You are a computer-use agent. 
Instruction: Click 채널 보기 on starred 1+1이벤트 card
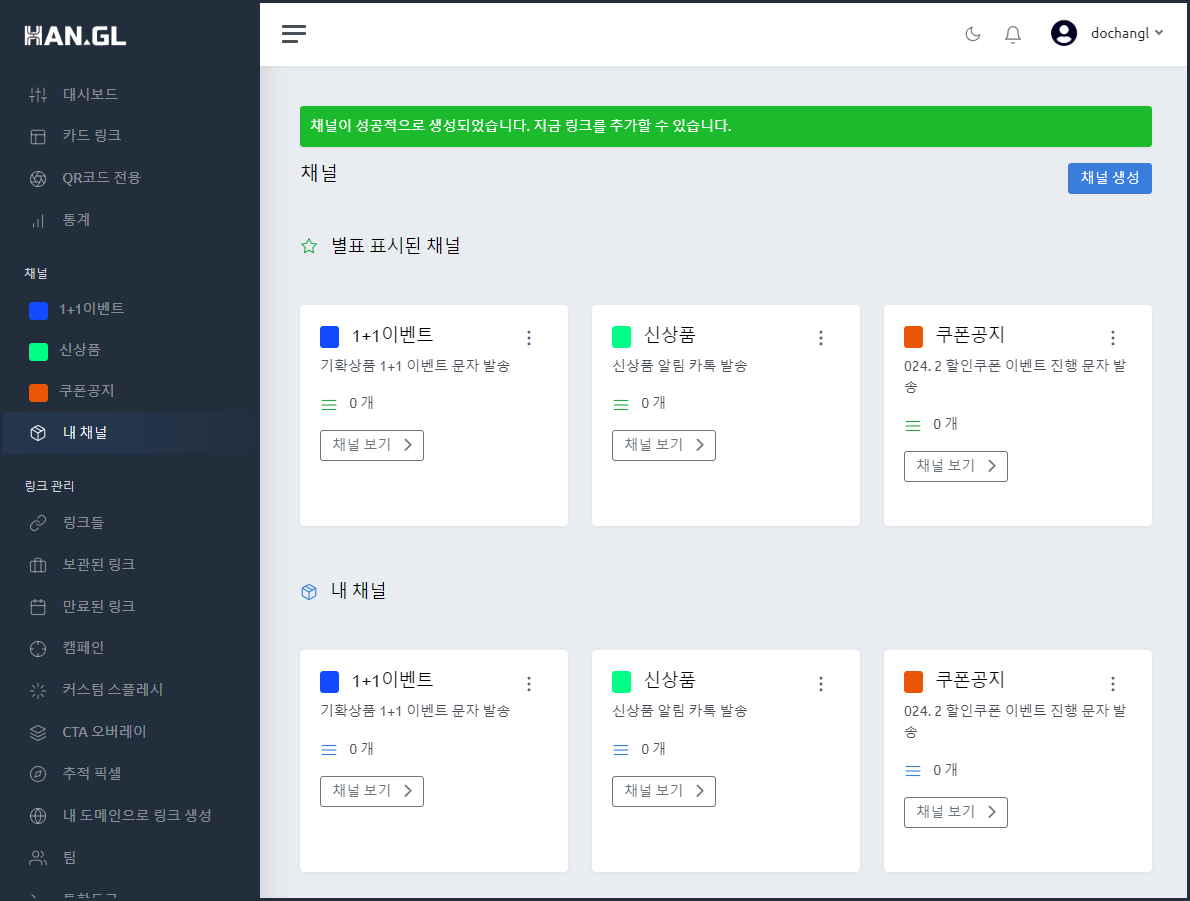(x=372, y=445)
